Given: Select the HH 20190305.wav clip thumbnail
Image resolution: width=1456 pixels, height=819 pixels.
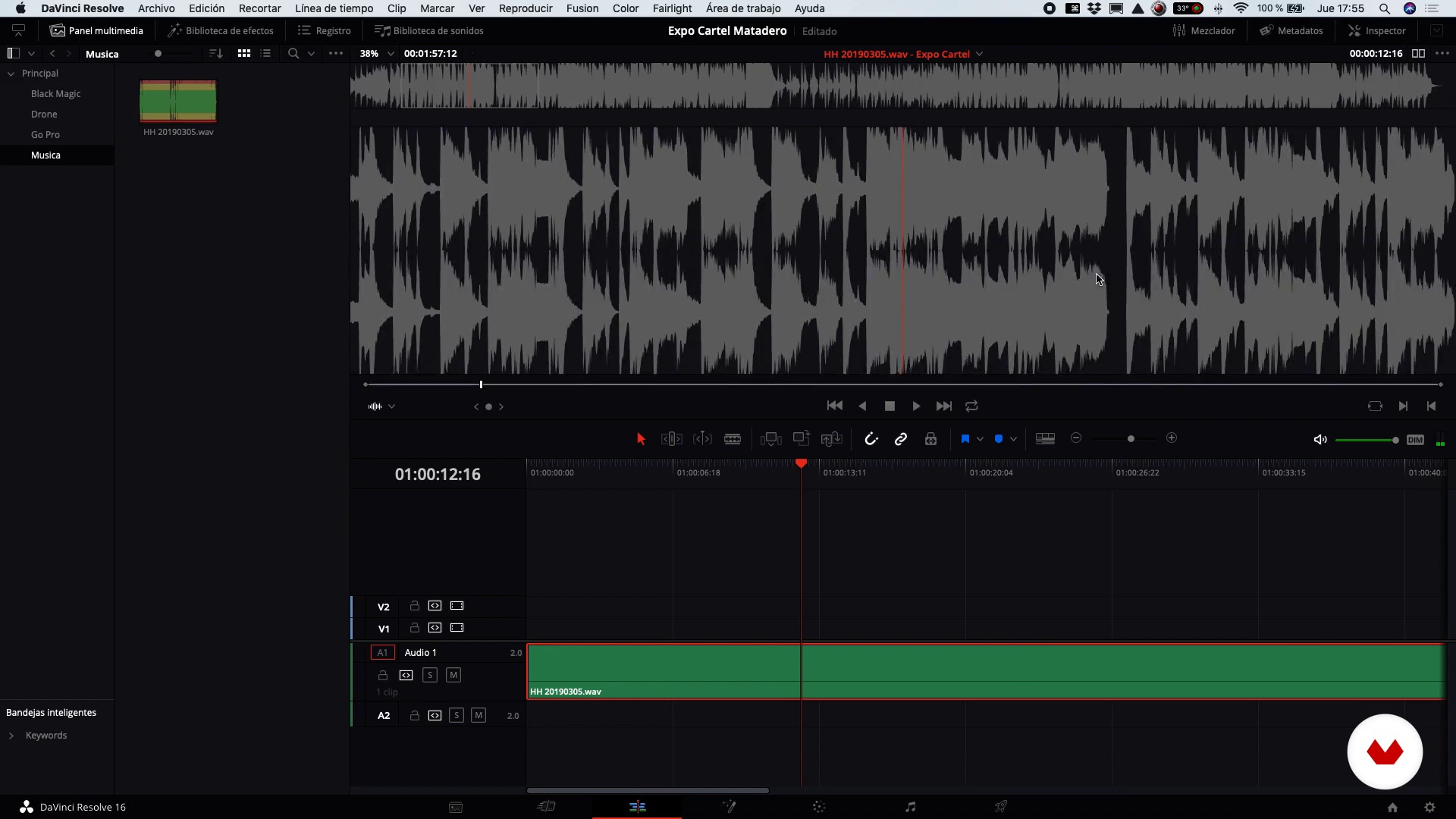Looking at the screenshot, I should [x=178, y=101].
